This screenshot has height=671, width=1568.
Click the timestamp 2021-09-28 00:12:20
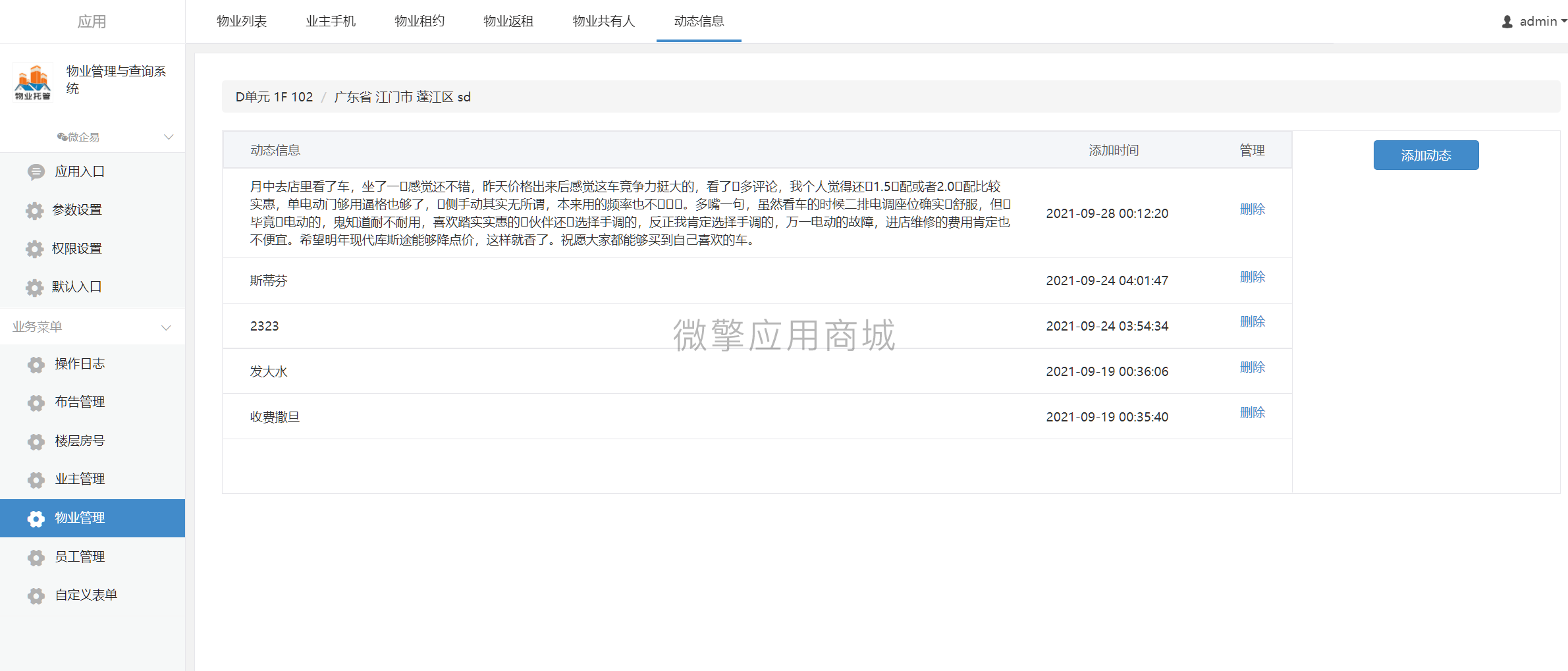click(1107, 214)
